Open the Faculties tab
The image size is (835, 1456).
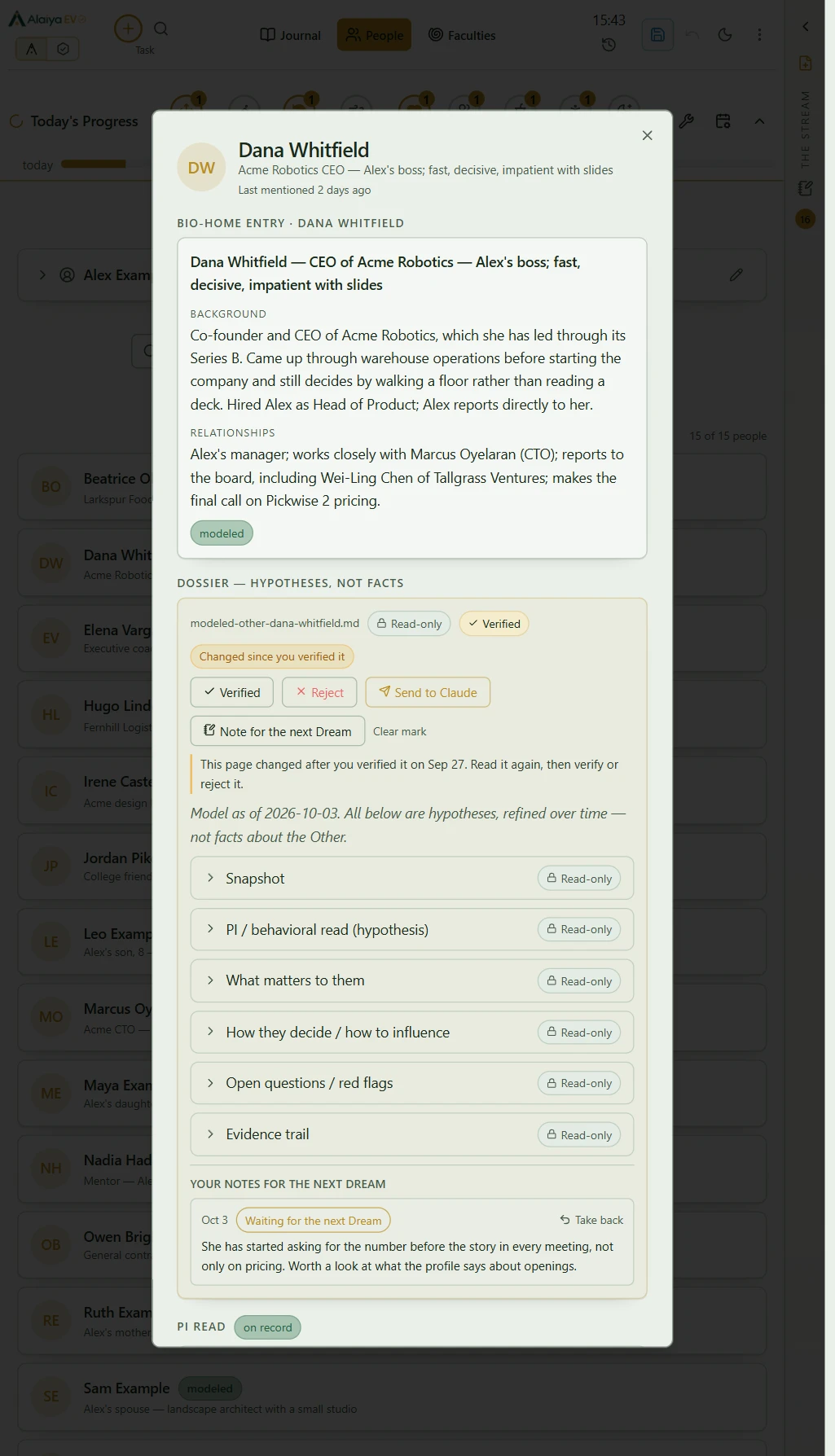point(462,35)
